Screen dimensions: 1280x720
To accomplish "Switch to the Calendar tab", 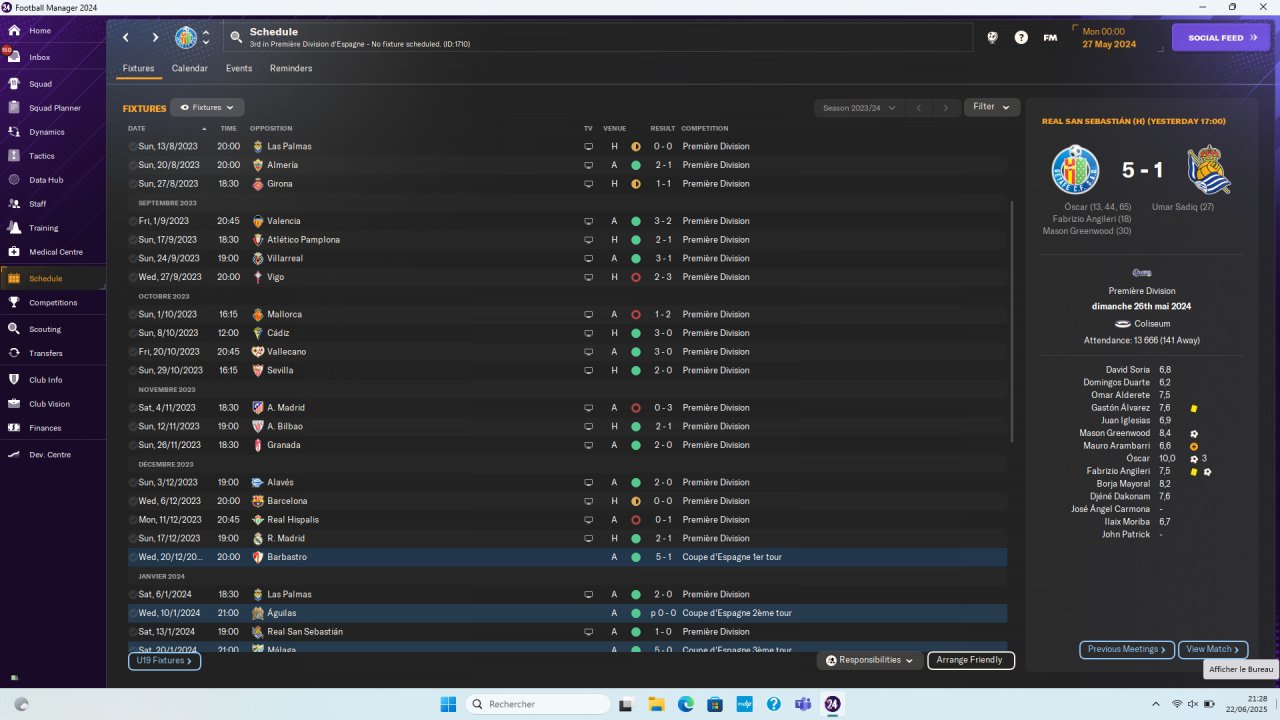I will [190, 69].
